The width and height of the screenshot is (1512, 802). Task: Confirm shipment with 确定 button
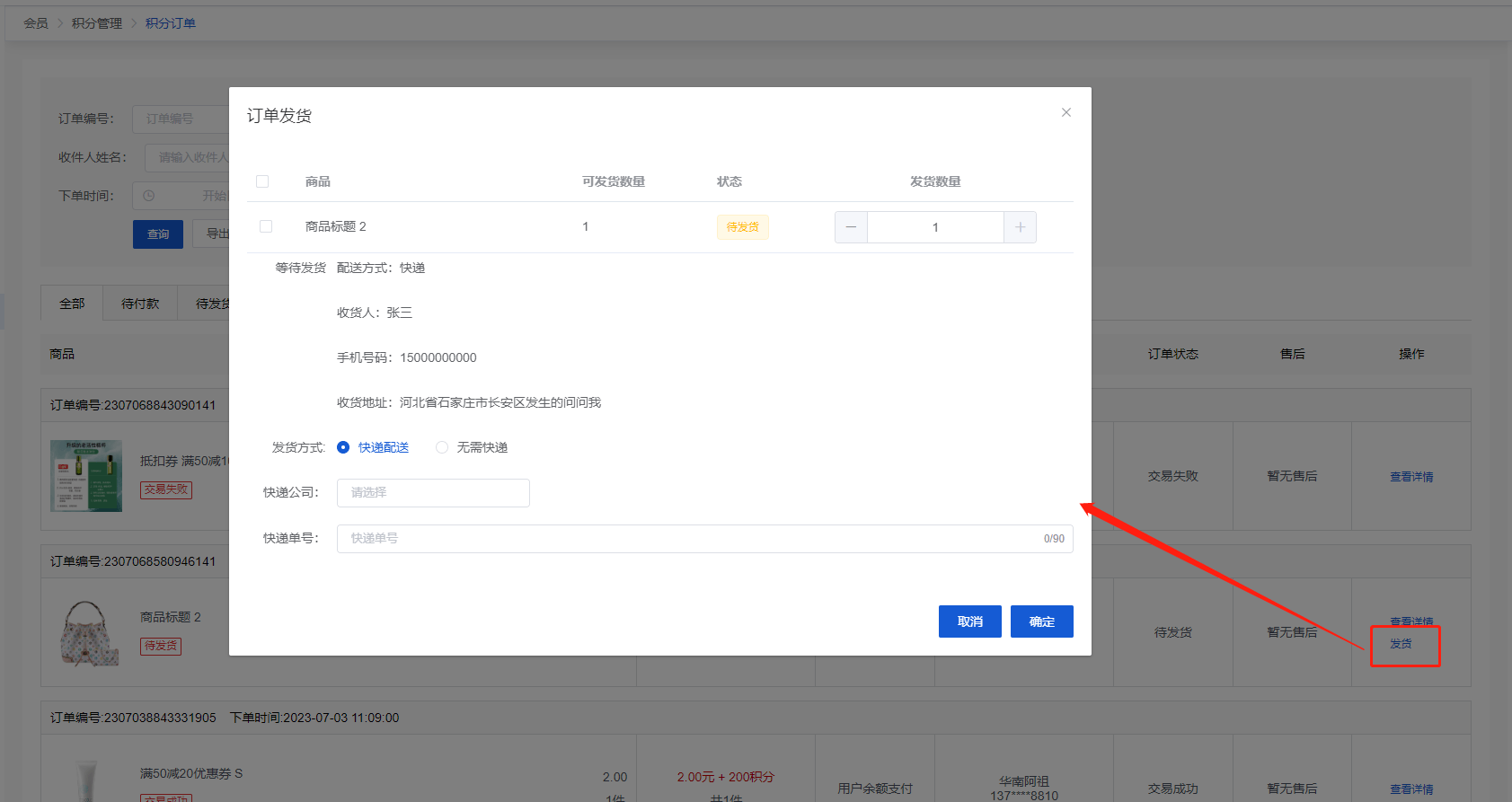point(1042,621)
